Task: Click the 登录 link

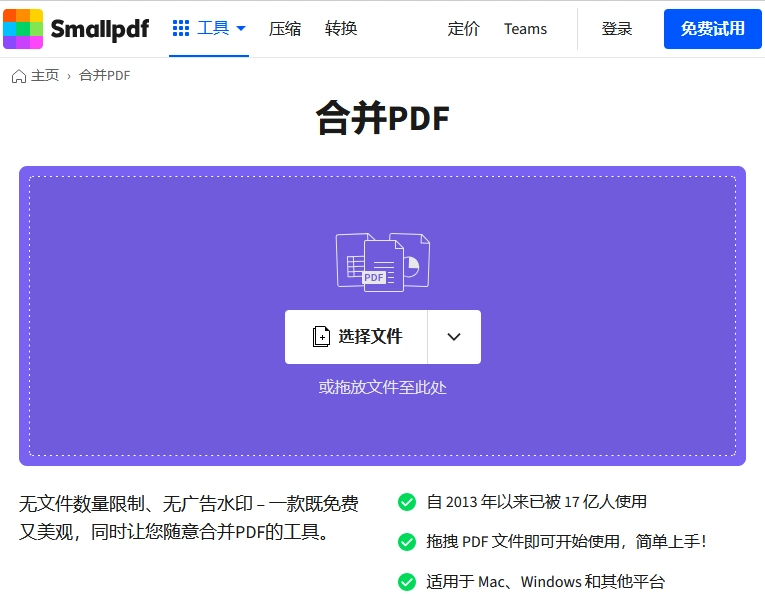Action: pyautogui.click(x=617, y=29)
